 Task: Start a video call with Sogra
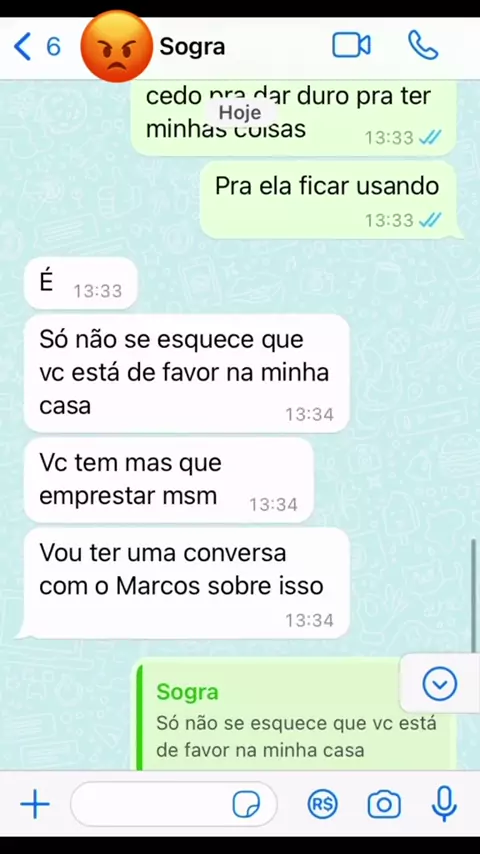(x=351, y=46)
